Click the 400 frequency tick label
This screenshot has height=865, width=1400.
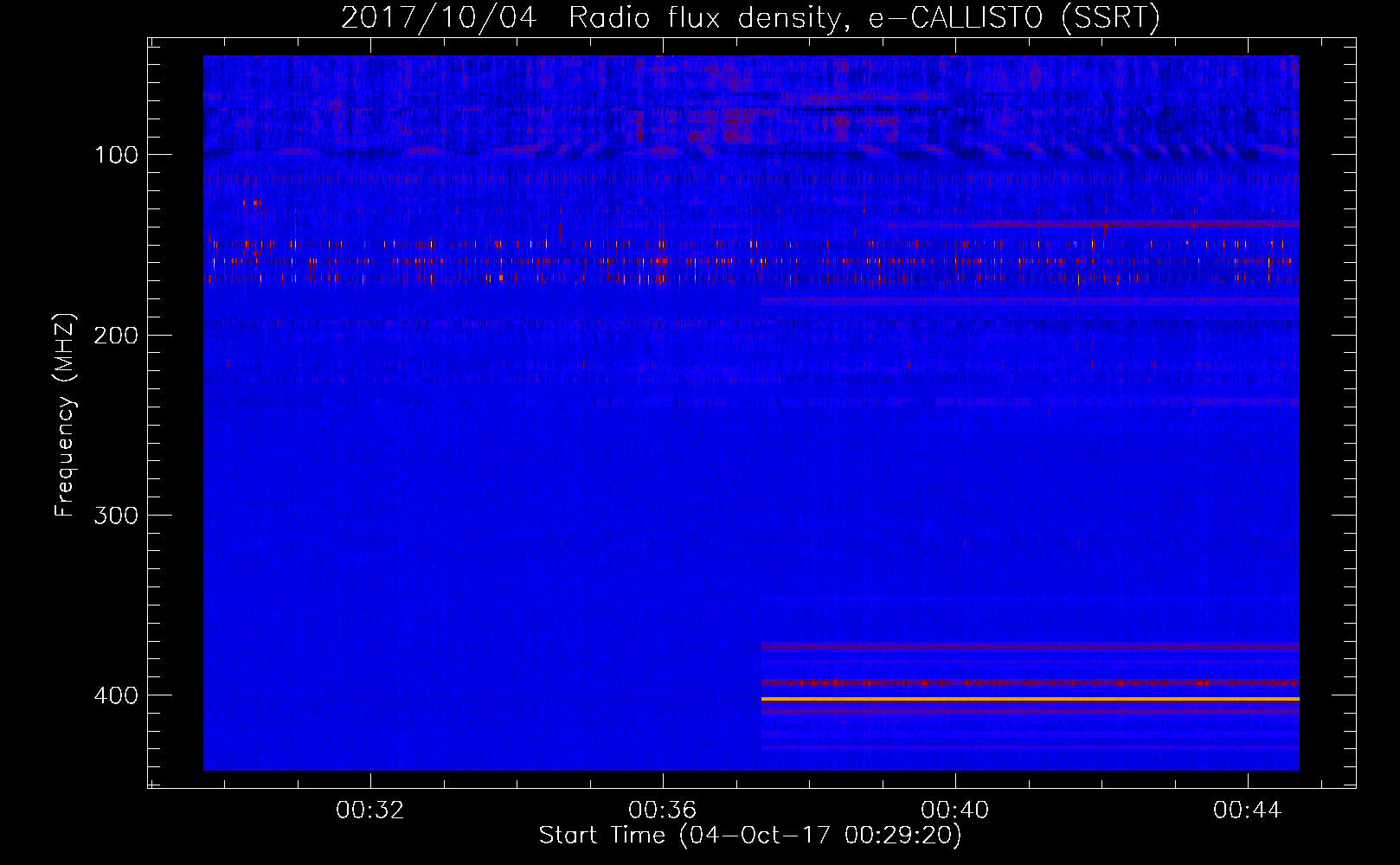click(116, 696)
